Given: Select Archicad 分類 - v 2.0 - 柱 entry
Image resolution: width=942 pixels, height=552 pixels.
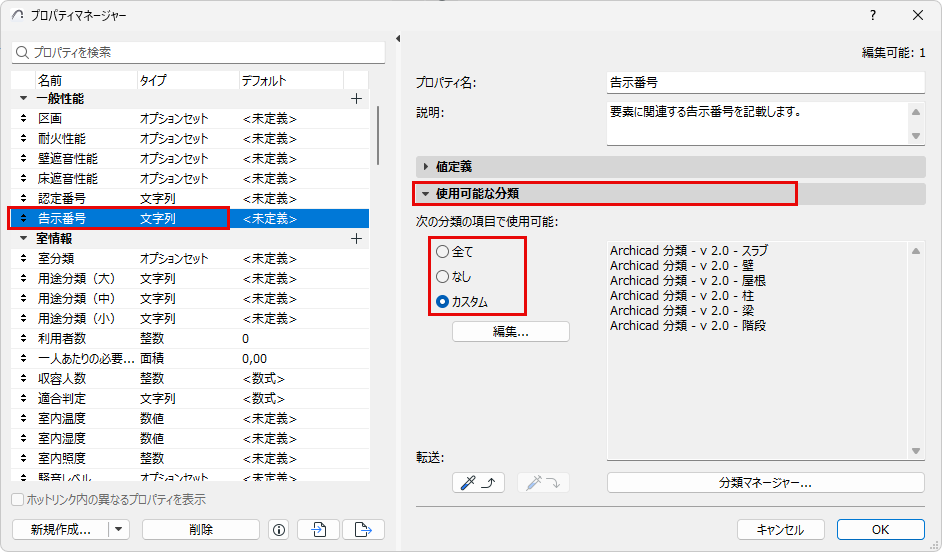Looking at the screenshot, I should (682, 296).
